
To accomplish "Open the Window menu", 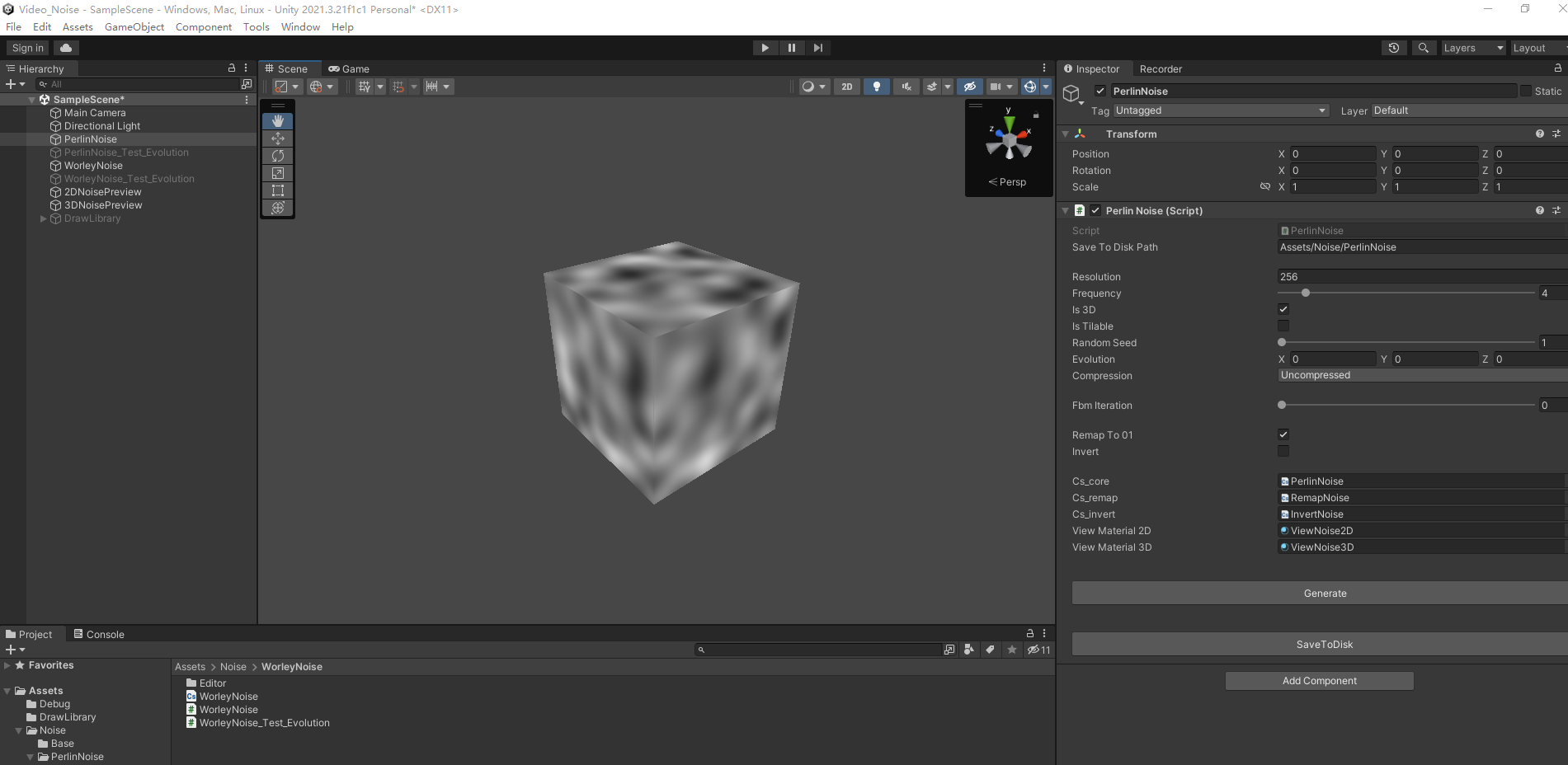I will (x=300, y=26).
